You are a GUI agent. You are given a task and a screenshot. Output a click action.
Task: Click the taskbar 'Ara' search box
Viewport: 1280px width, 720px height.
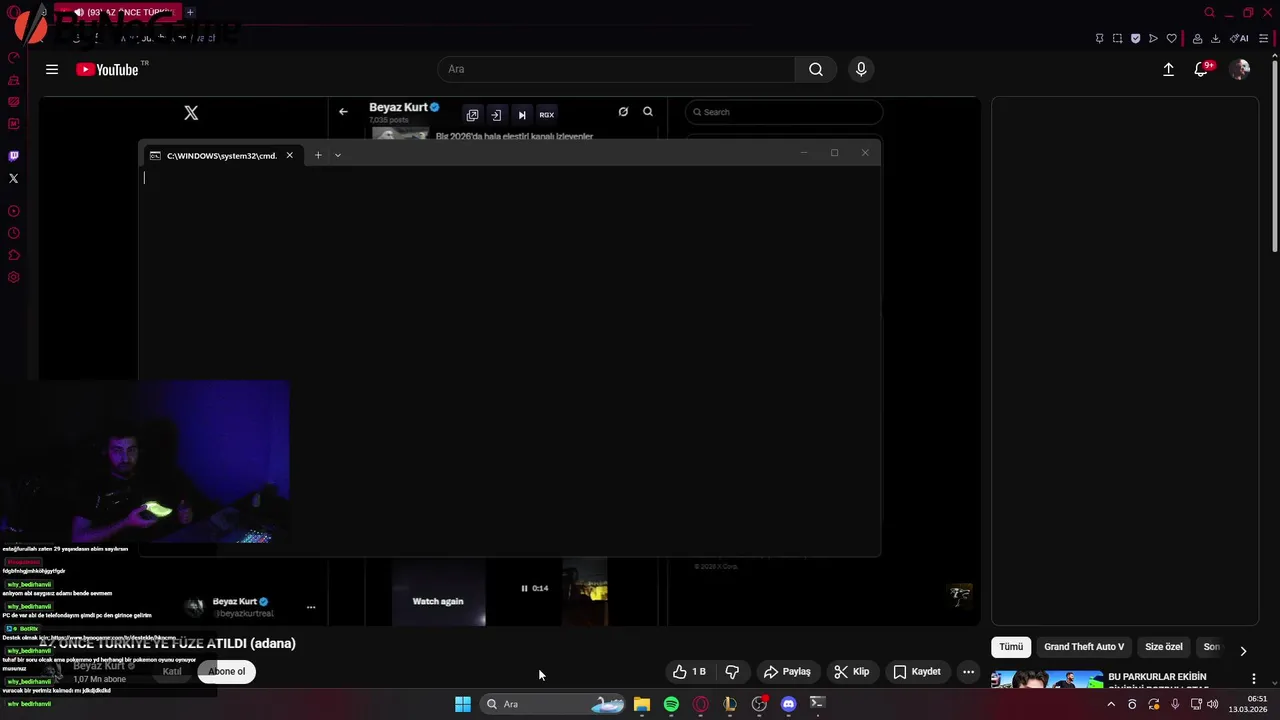(554, 704)
